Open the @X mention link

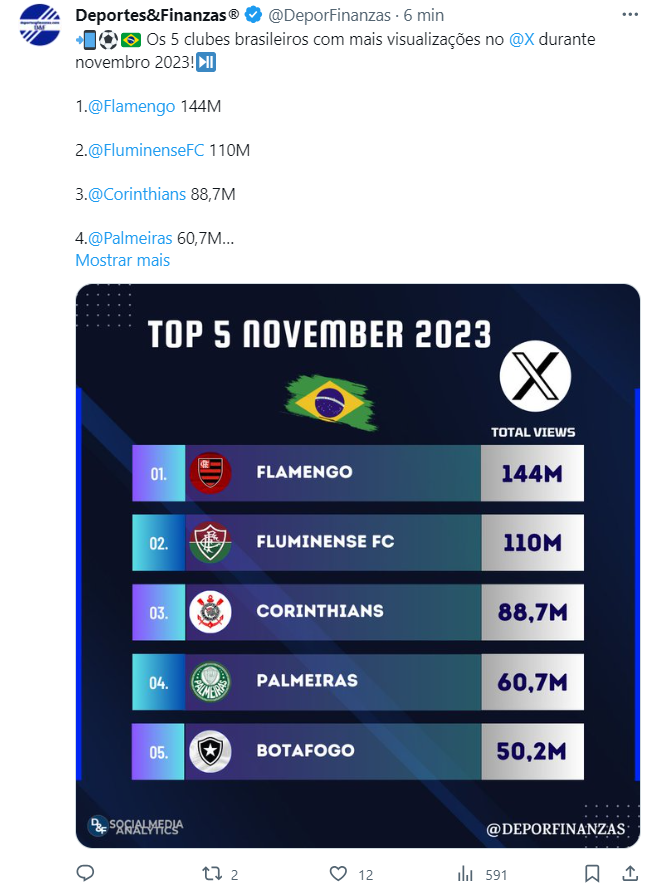point(522,39)
